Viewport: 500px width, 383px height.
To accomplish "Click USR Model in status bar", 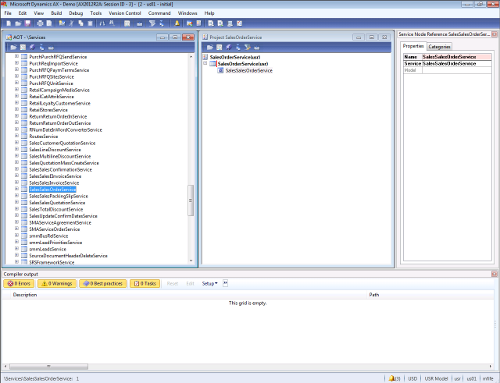I will [x=436, y=379].
